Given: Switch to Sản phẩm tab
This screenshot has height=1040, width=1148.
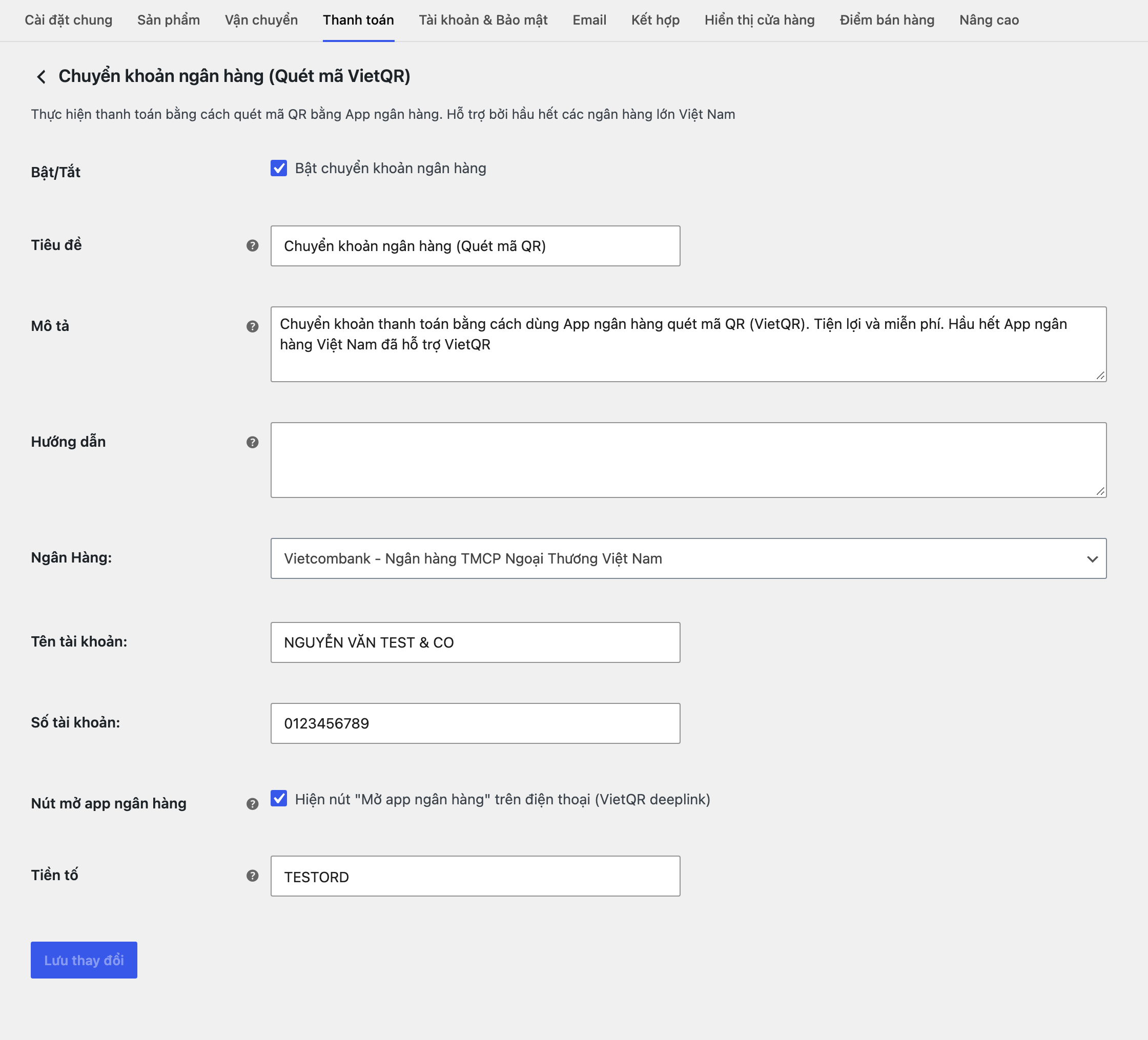Looking at the screenshot, I should click(169, 20).
